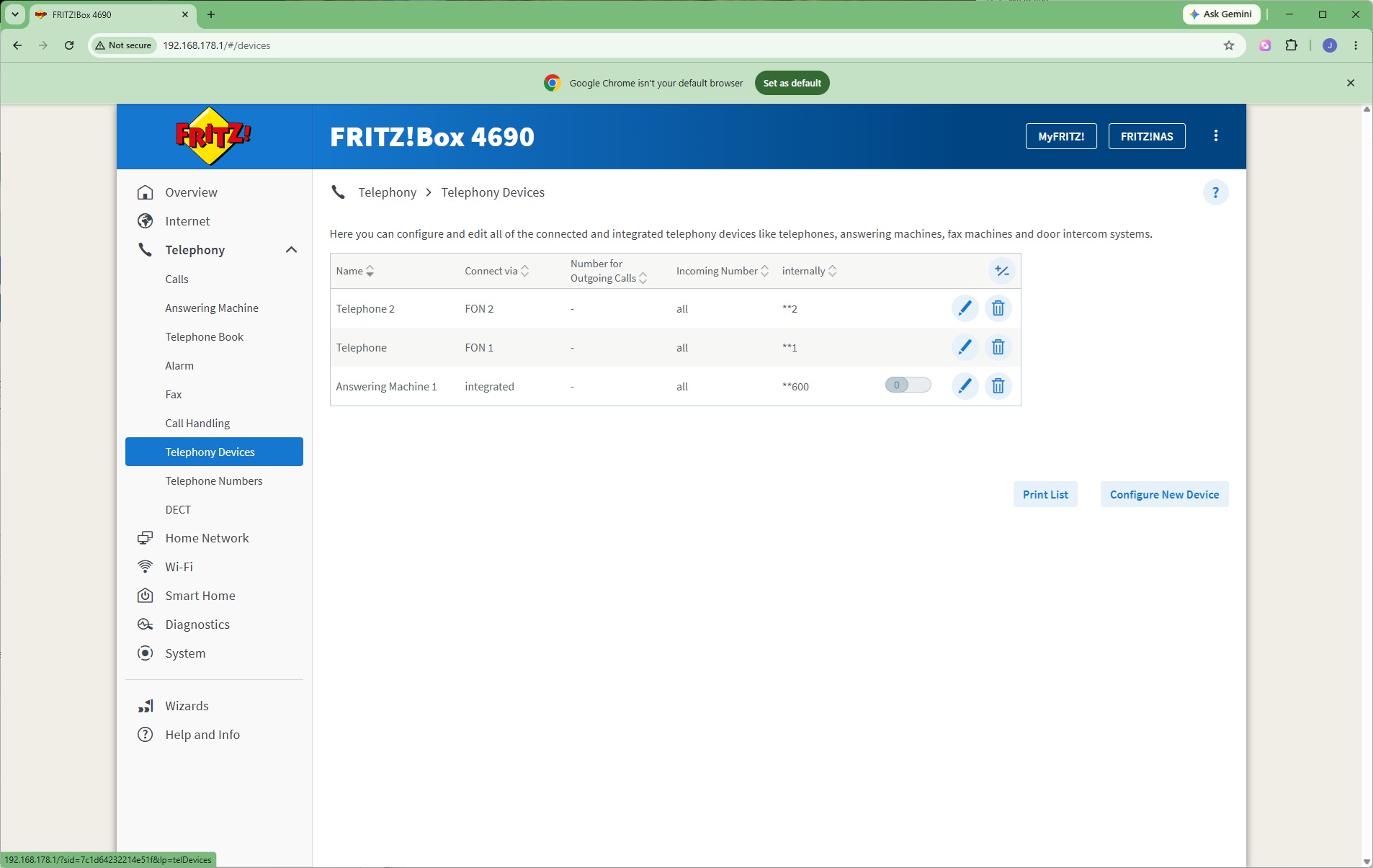Bookmark this page with the star icon
Screen dimensions: 1373x868
(x=1229, y=45)
